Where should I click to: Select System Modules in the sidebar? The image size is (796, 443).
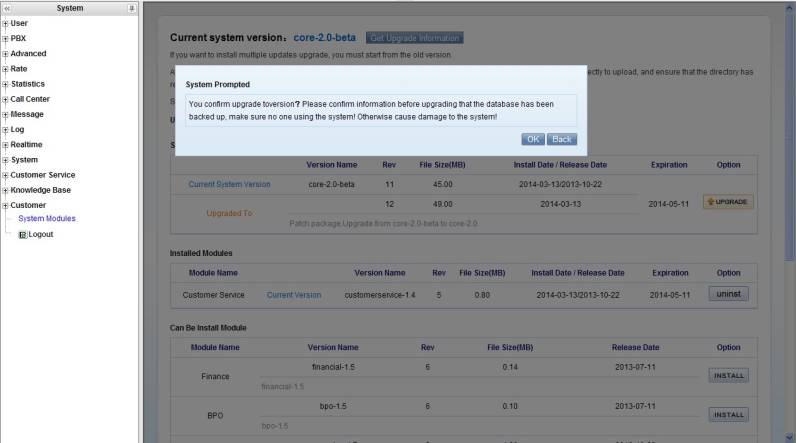[x=46, y=219]
